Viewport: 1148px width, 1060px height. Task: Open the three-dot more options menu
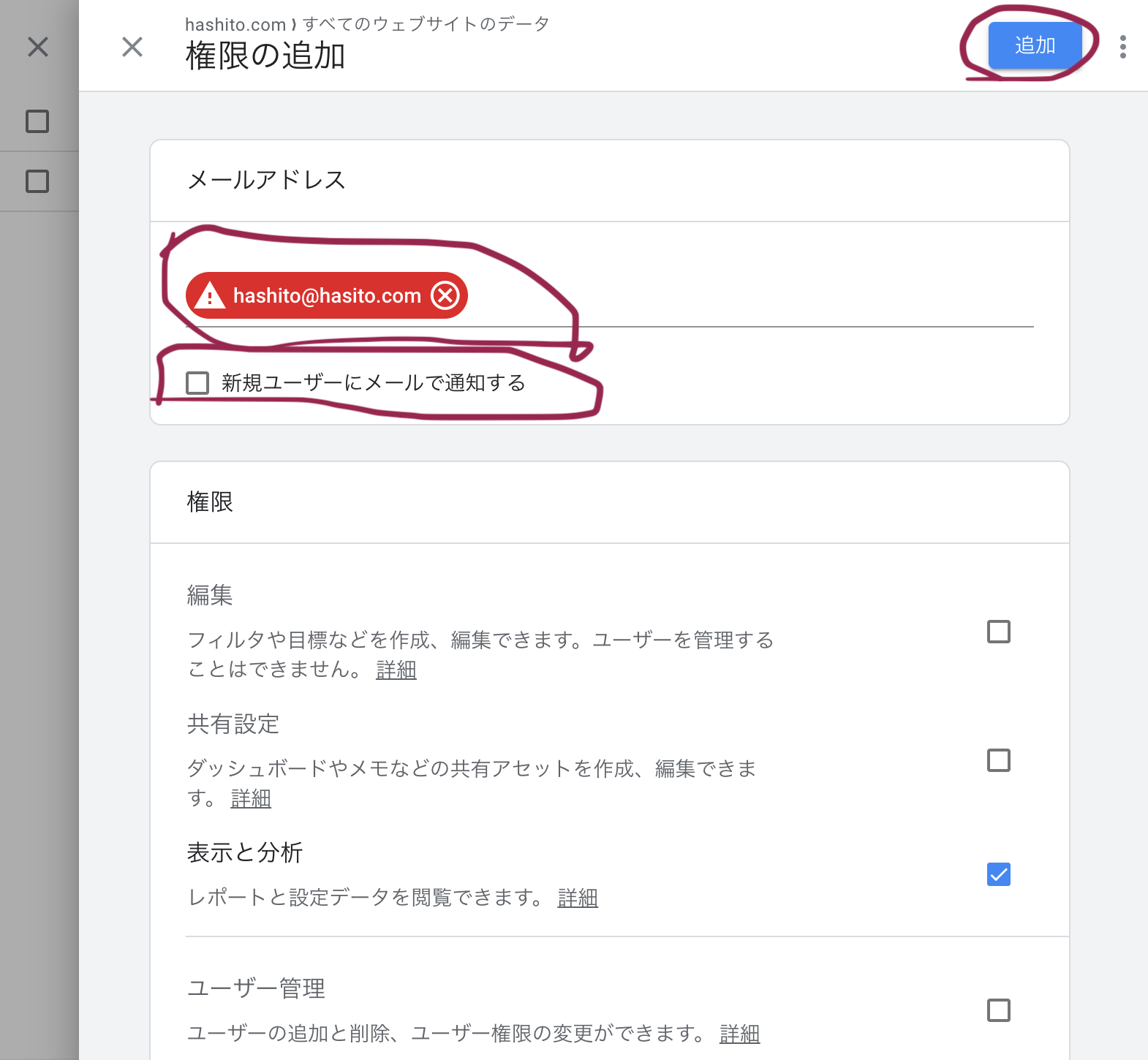[x=1122, y=47]
